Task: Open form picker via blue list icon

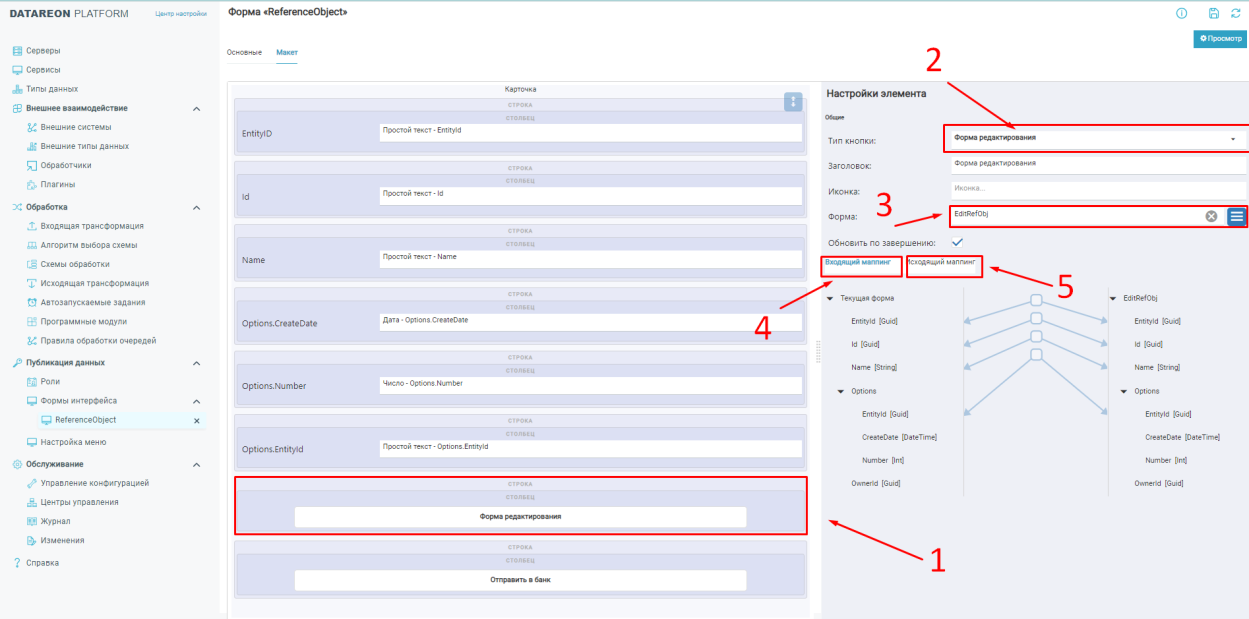Action: pyautogui.click(x=1237, y=216)
